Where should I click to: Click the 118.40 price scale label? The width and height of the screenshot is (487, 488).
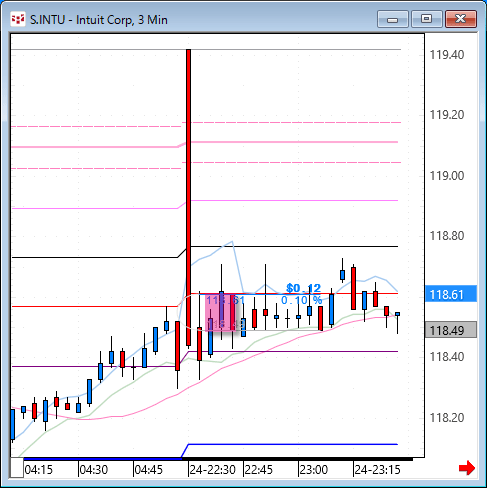tap(447, 357)
